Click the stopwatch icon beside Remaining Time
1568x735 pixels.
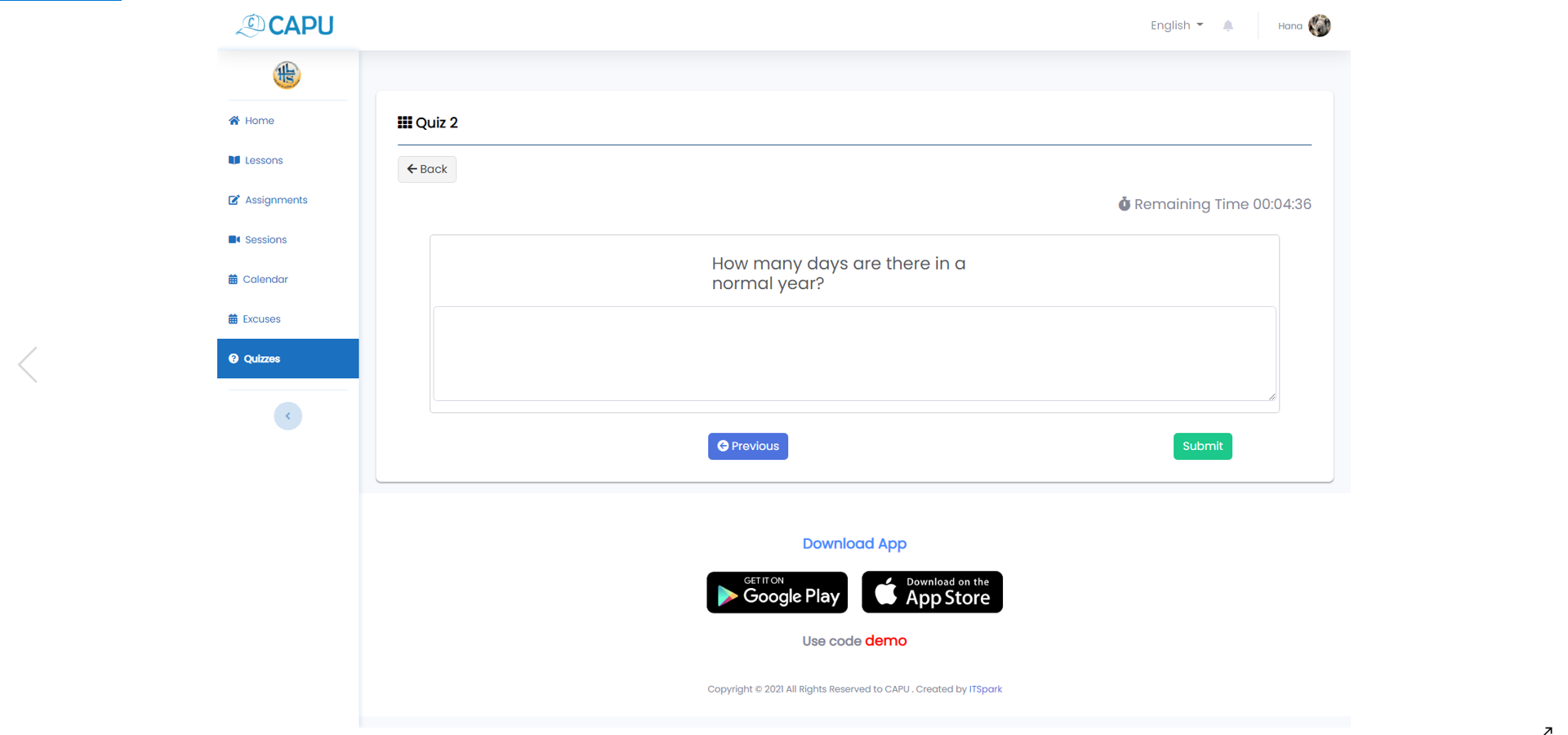[1124, 204]
